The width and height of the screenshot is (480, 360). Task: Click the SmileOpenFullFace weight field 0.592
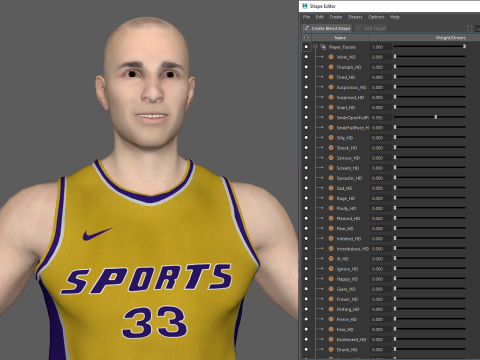[x=380, y=118]
